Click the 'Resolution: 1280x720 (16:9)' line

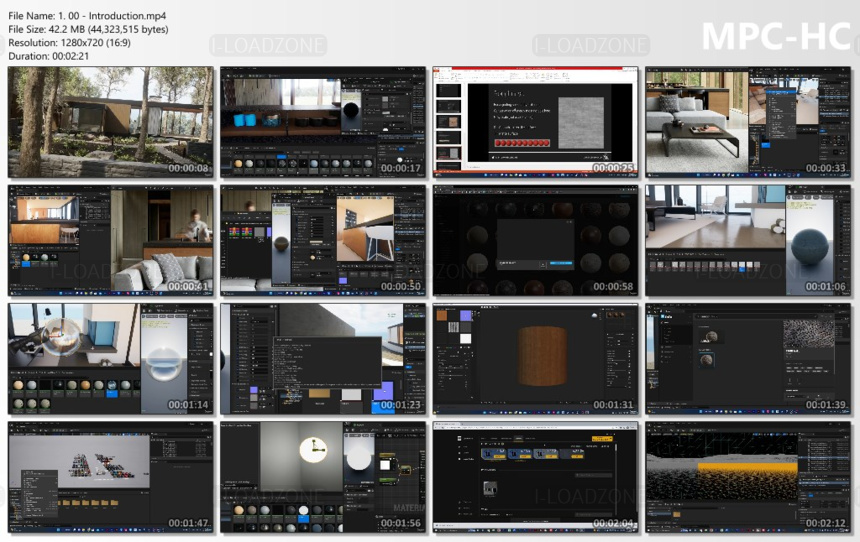coord(69,42)
